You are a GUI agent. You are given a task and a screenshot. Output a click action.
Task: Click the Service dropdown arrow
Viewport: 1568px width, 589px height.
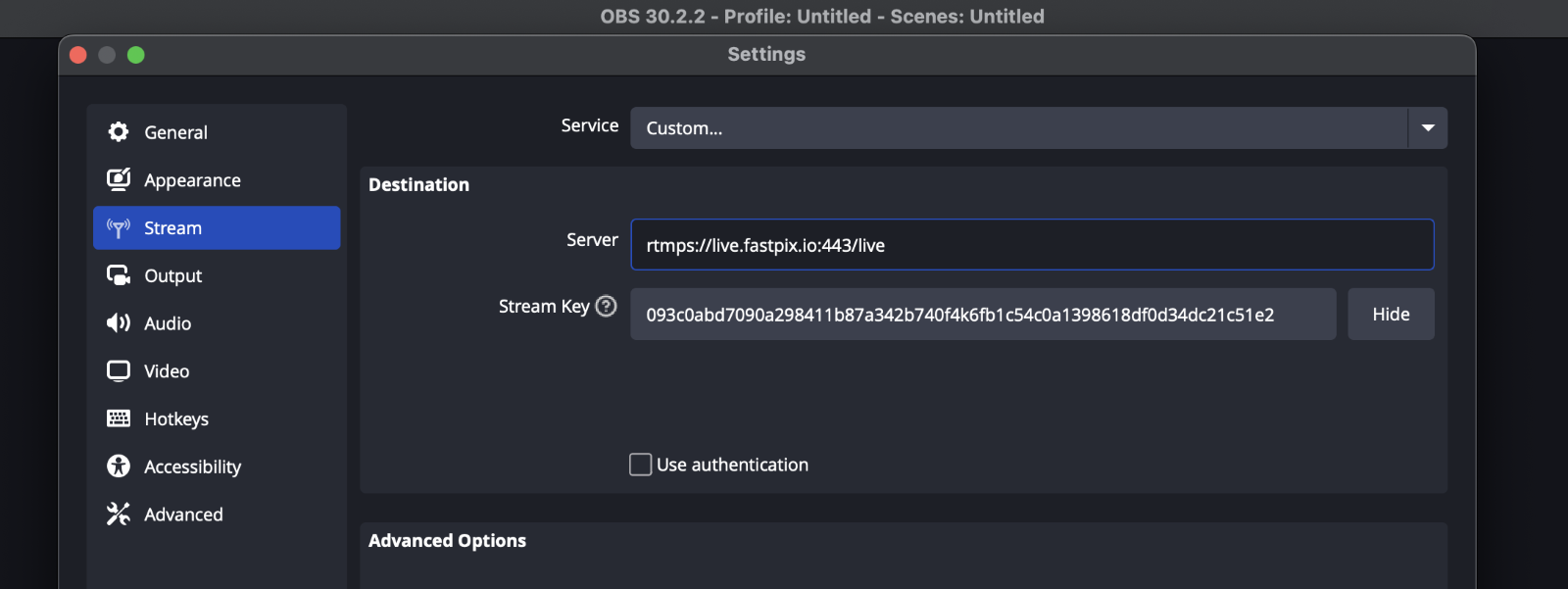pos(1428,128)
